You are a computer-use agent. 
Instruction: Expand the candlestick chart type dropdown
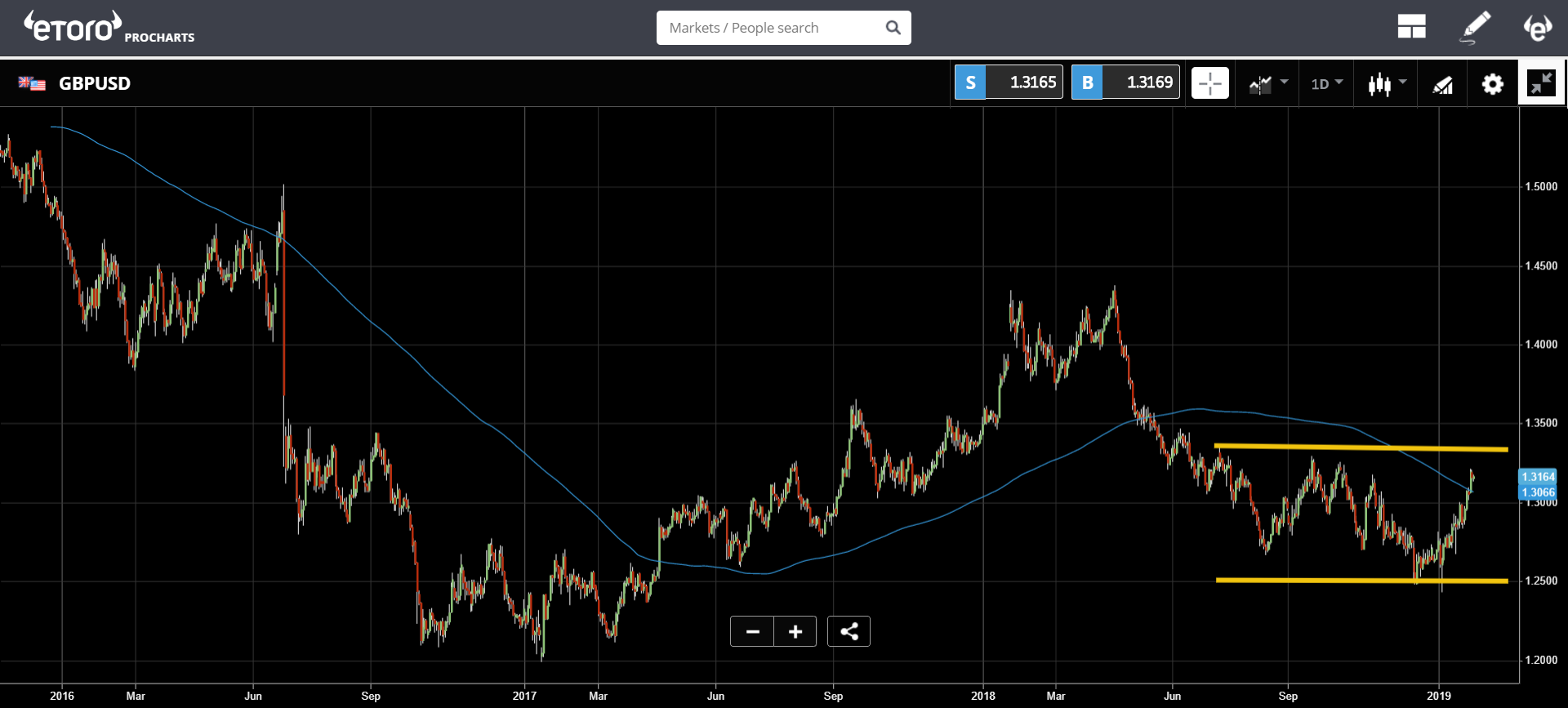[1387, 83]
